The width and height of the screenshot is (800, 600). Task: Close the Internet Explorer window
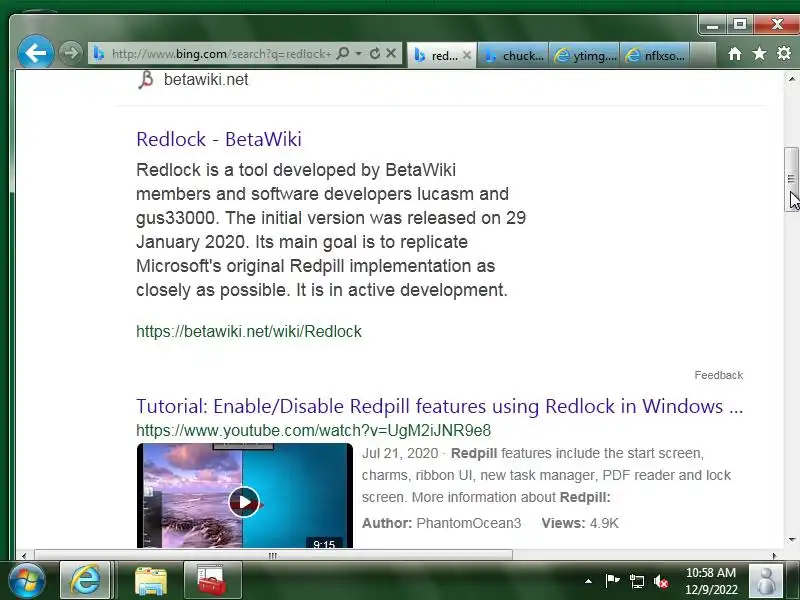pos(777,24)
